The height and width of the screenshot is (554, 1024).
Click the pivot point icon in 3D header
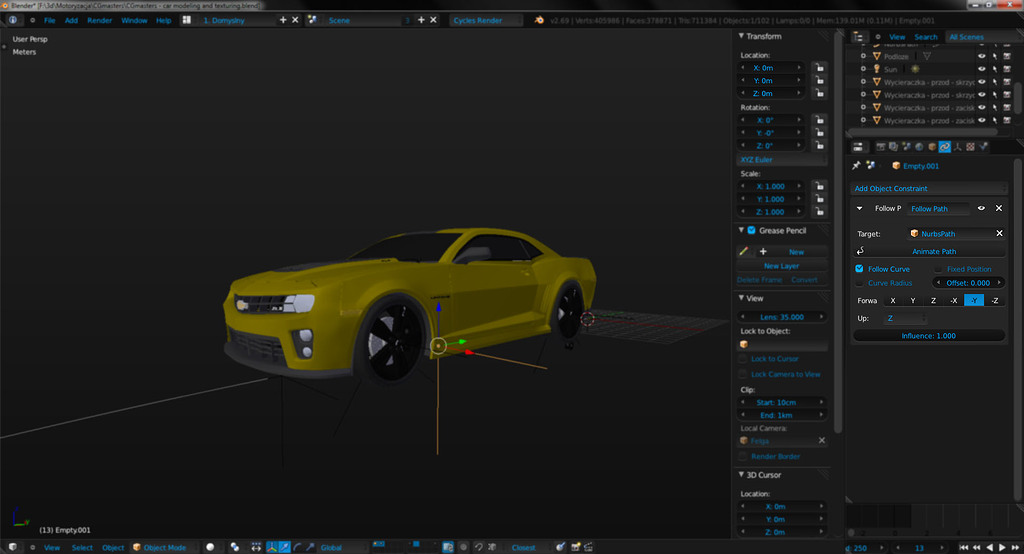[x=234, y=547]
